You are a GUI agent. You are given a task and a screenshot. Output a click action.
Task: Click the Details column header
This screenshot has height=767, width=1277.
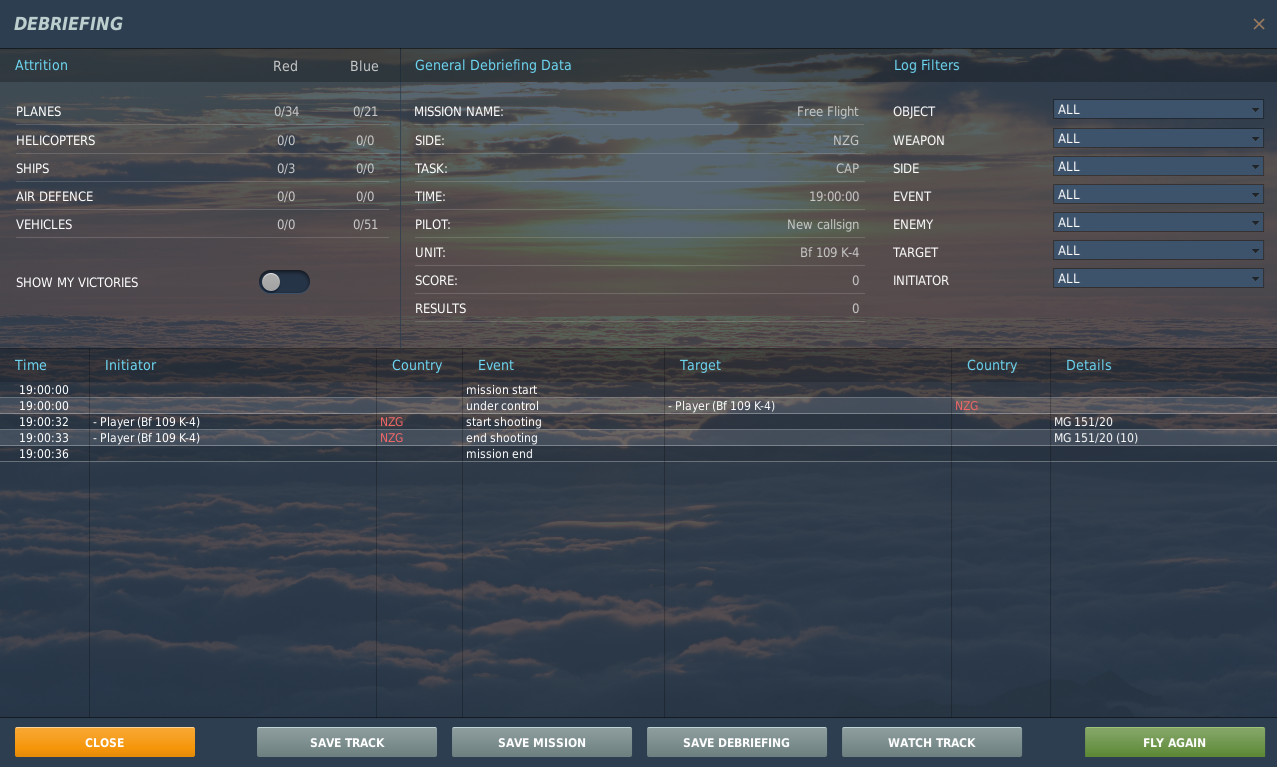(x=1088, y=365)
